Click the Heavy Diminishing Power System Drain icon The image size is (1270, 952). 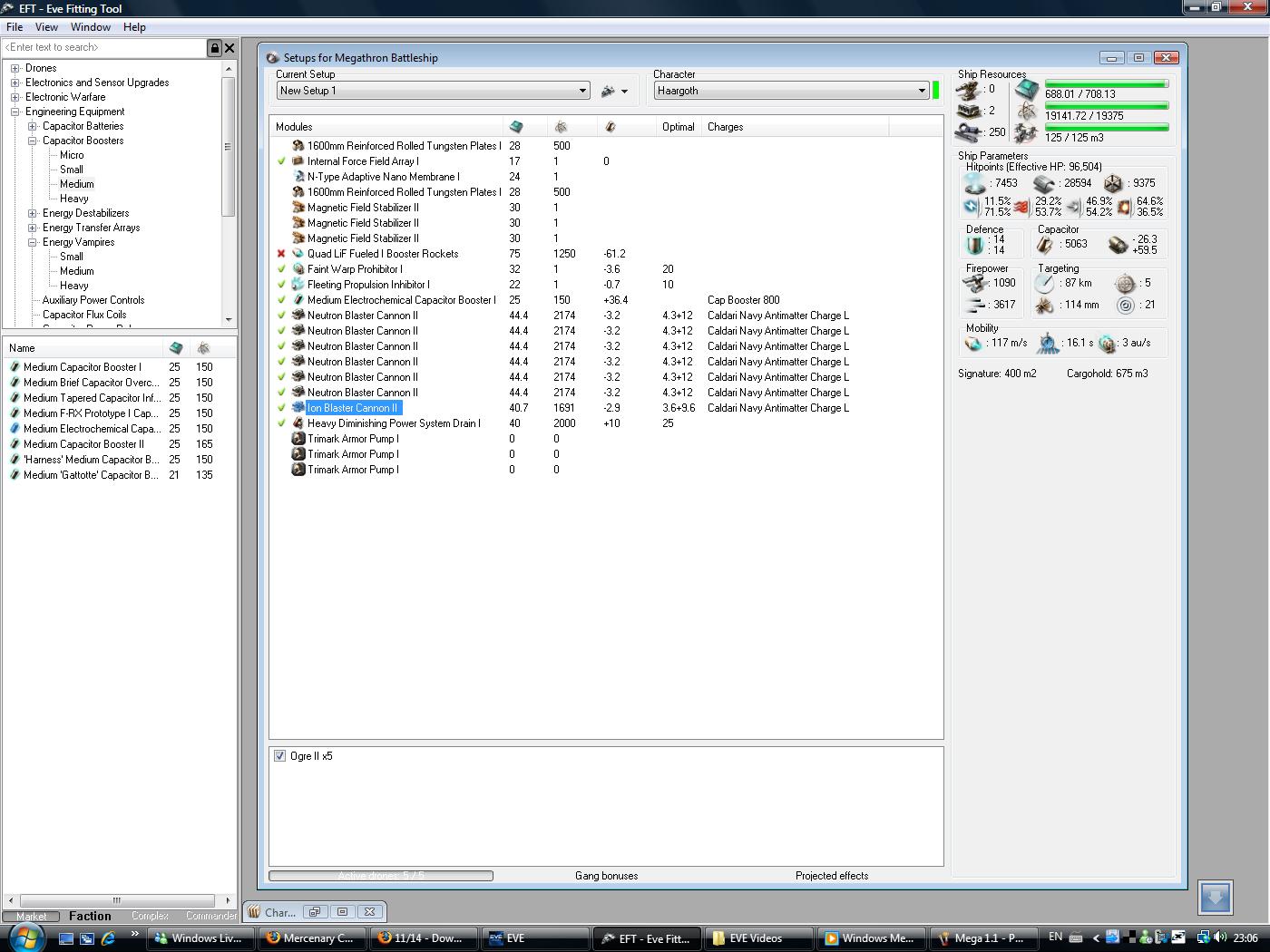(298, 423)
